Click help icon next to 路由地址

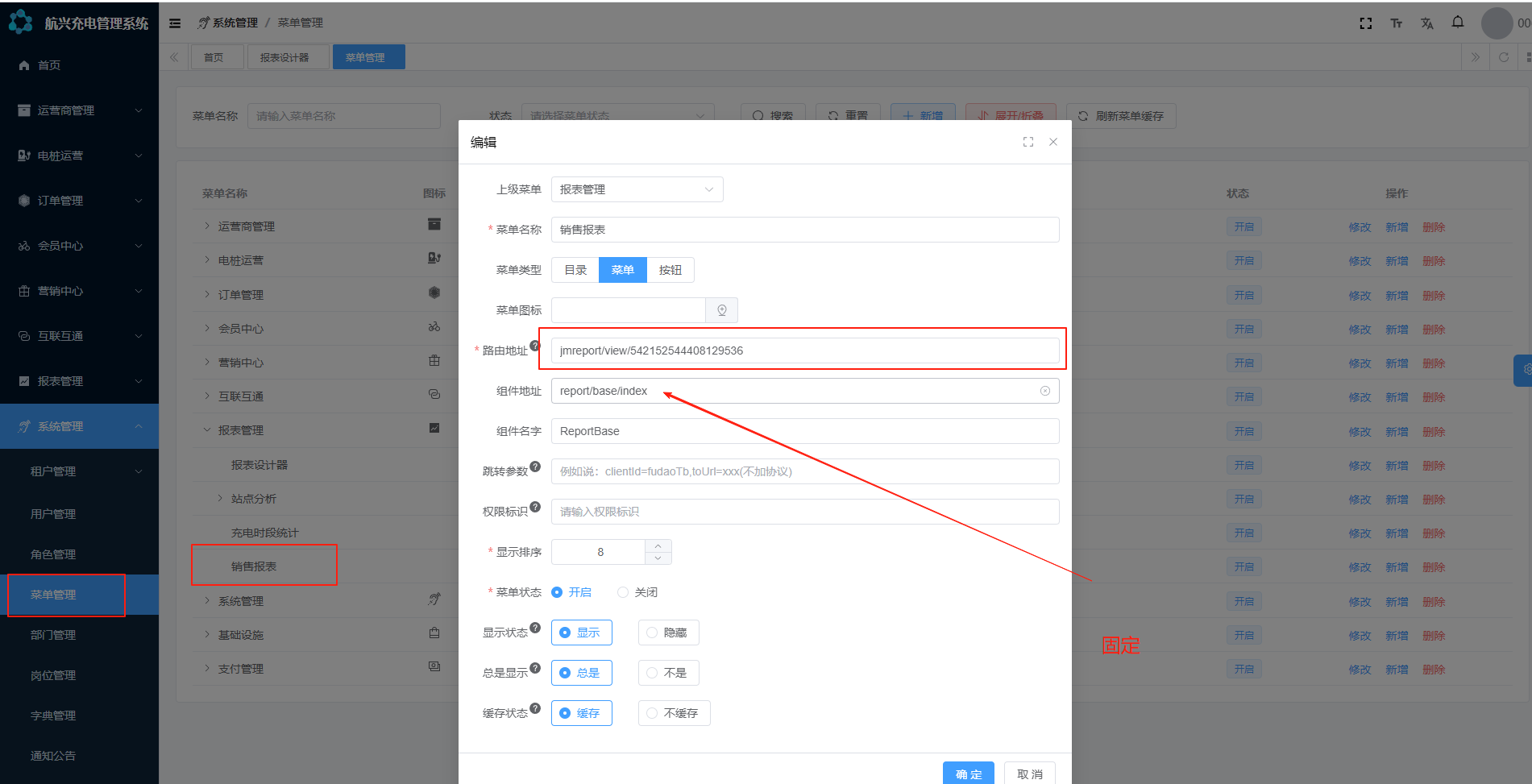click(534, 346)
